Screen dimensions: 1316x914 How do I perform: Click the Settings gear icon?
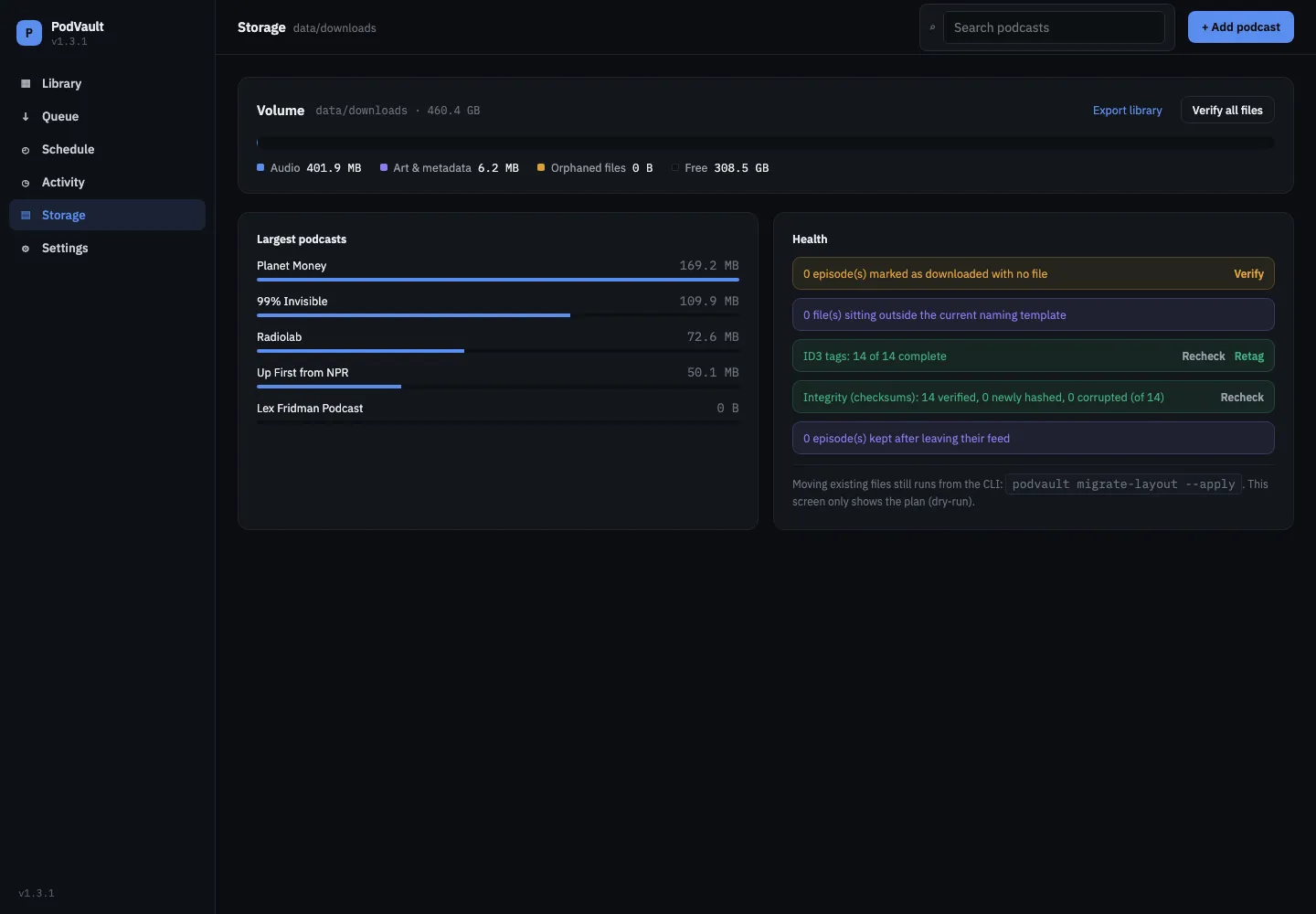click(26, 249)
